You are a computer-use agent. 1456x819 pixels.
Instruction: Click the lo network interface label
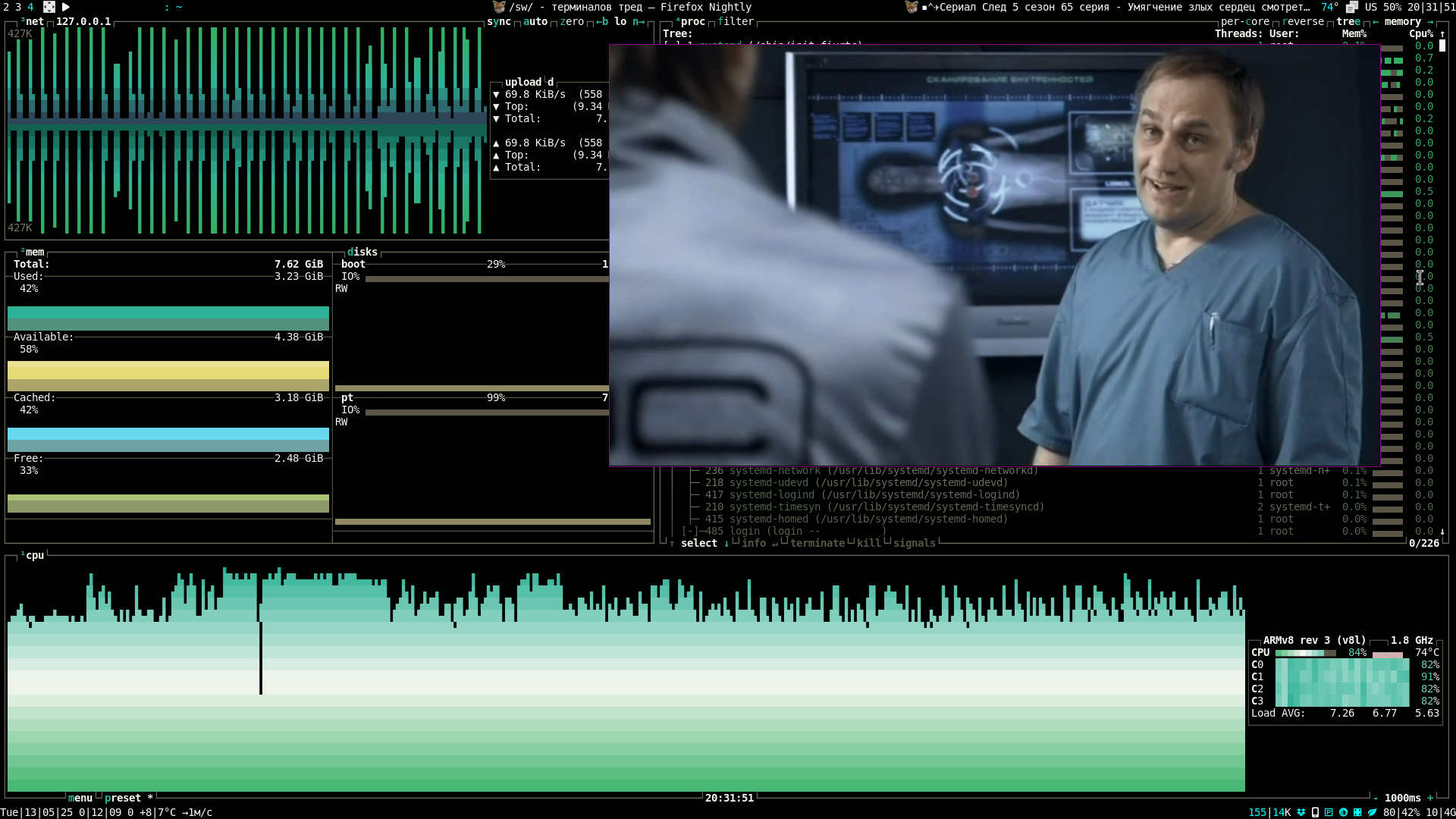tap(620, 22)
